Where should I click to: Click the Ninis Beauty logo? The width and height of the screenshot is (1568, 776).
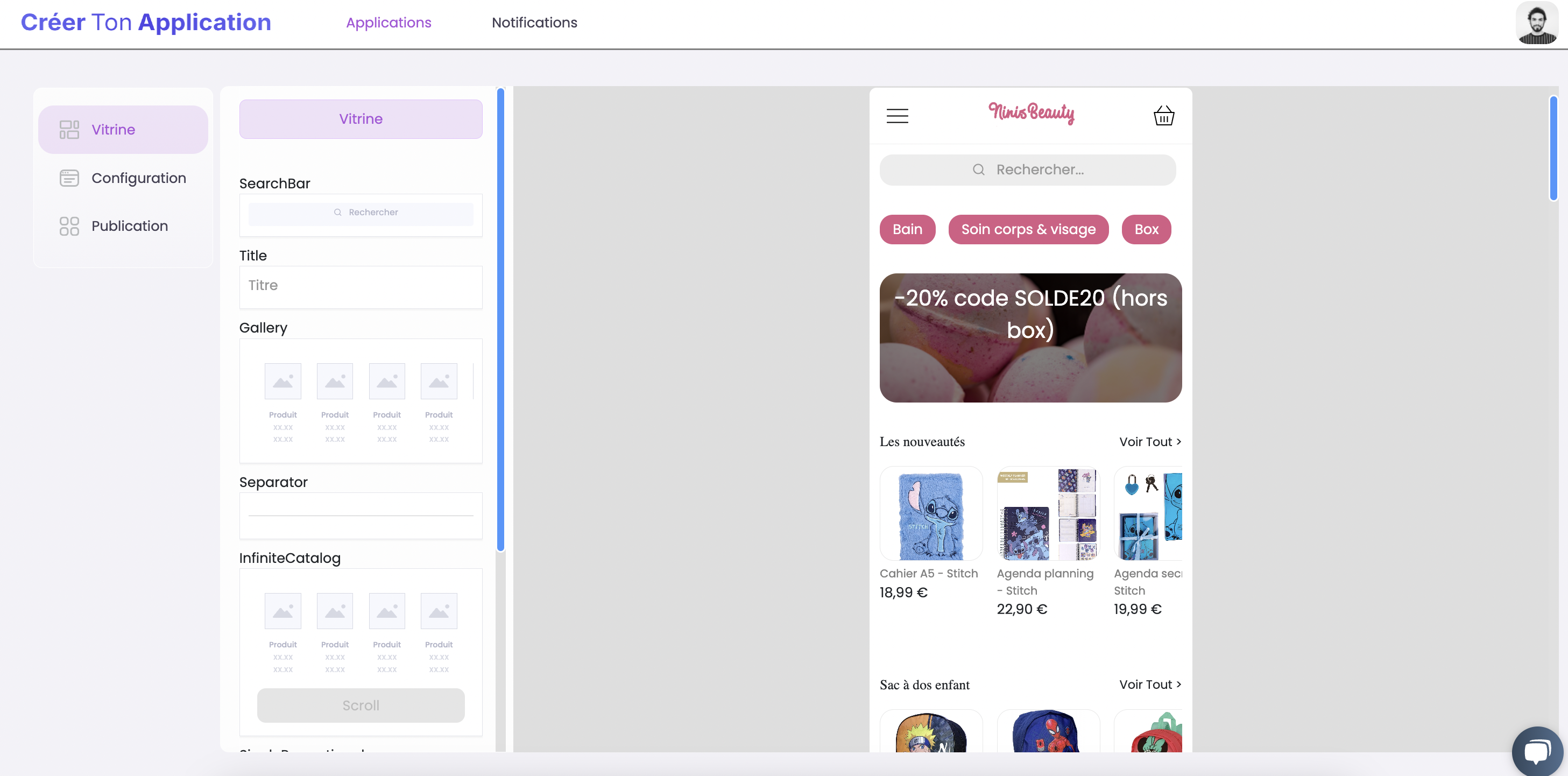coord(1031,115)
